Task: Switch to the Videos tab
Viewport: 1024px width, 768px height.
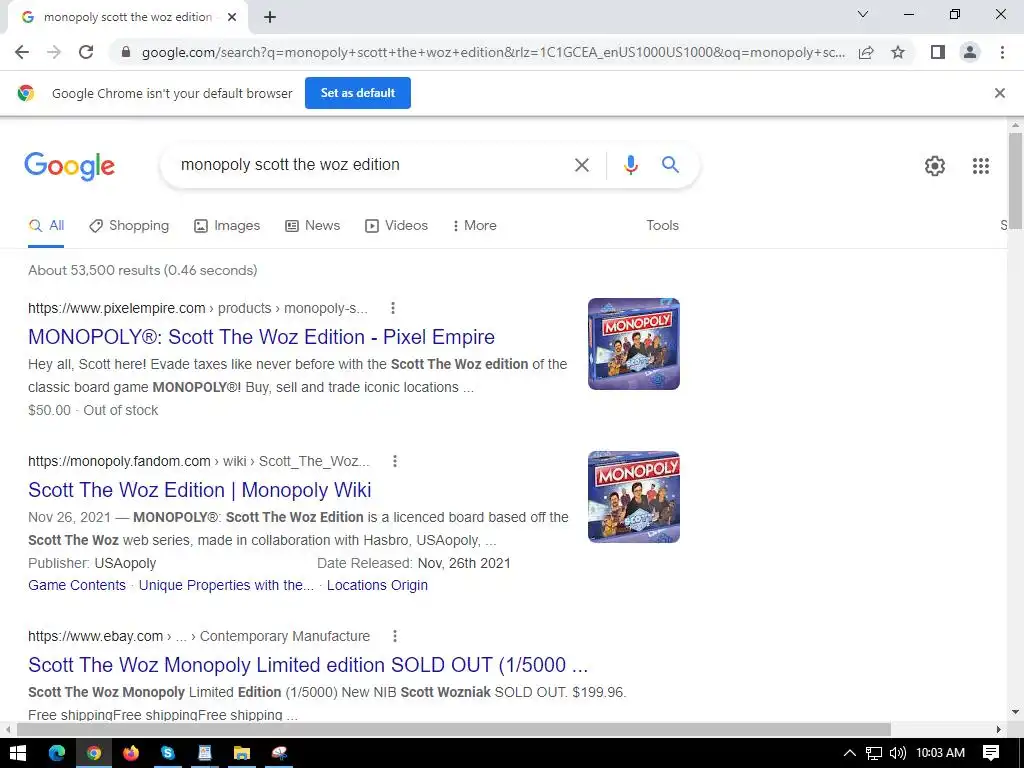Action: 396,225
